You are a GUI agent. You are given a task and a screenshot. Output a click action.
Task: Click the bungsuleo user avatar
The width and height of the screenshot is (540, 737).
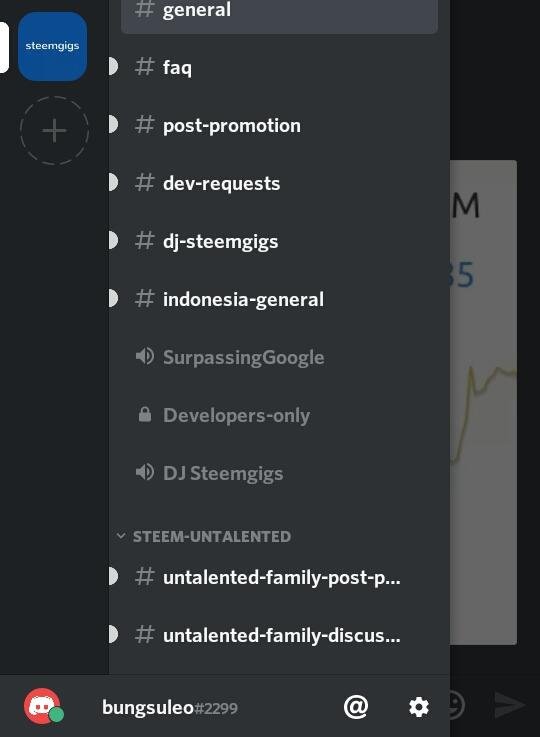[43, 706]
